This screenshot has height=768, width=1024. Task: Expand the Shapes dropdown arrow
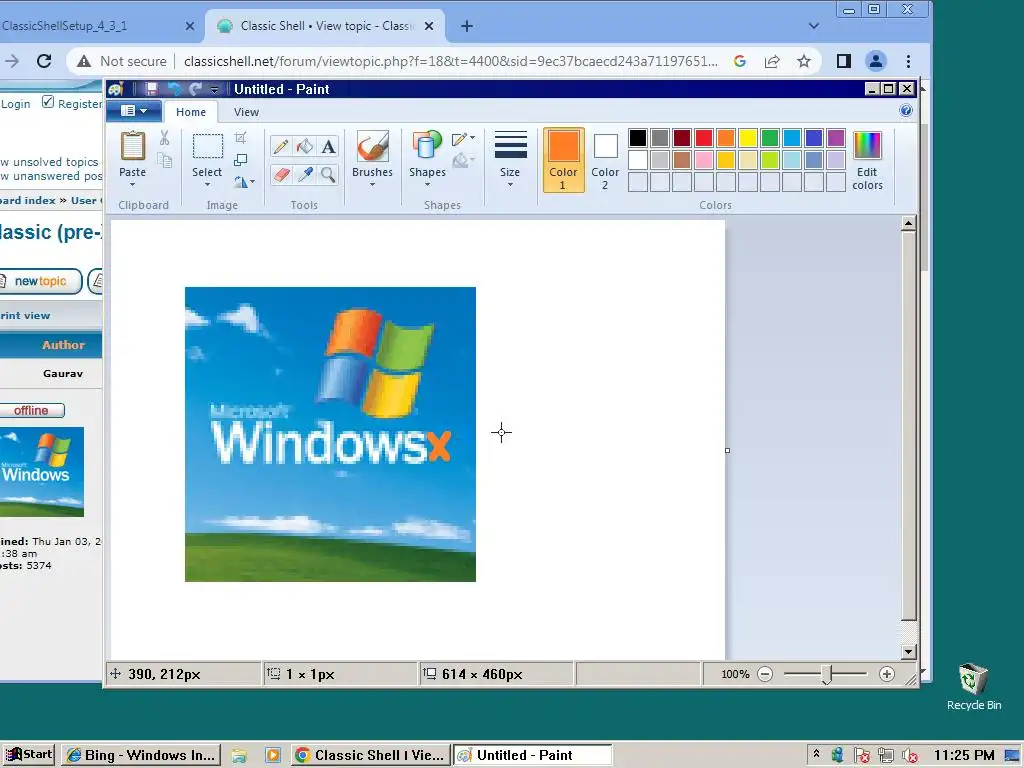pos(427,185)
